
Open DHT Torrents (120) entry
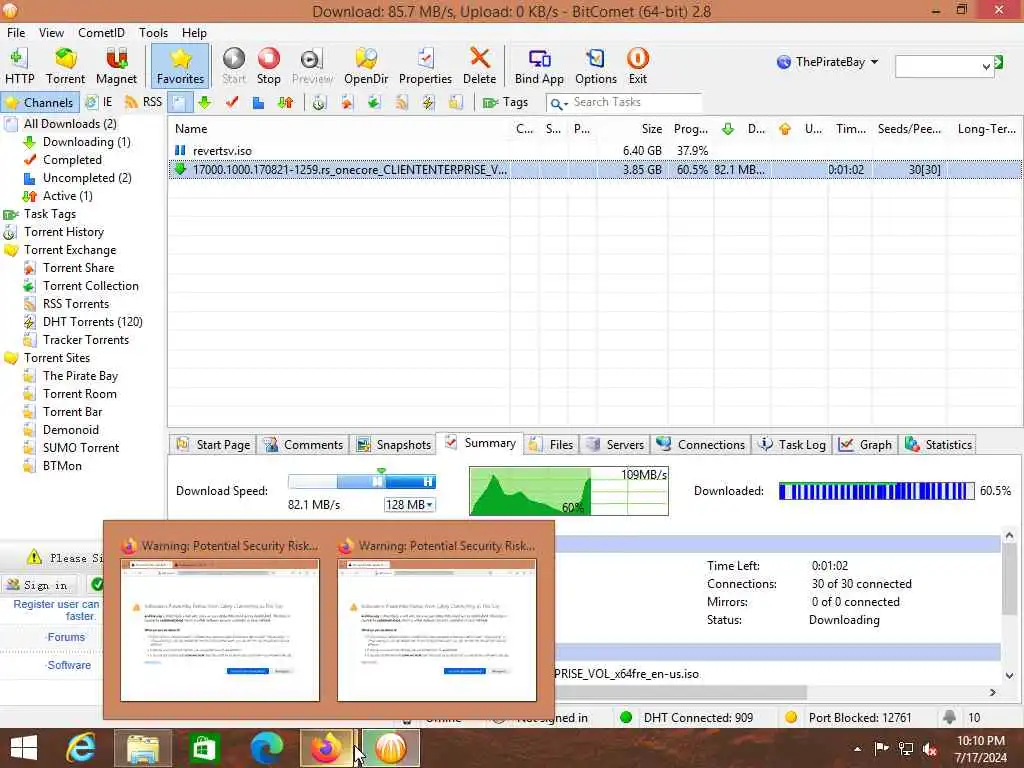coord(92,322)
